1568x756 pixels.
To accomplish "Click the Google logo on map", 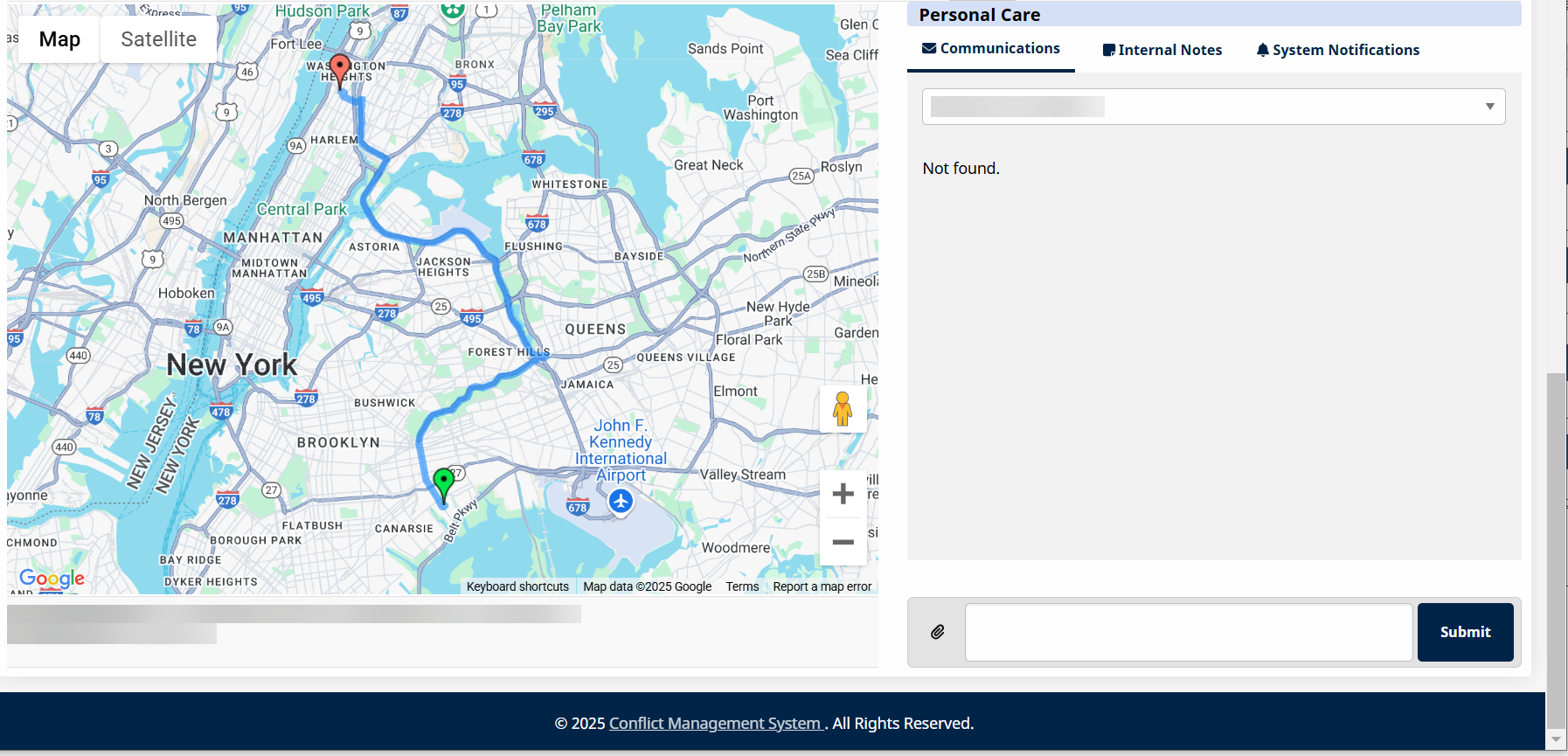I will point(52,578).
